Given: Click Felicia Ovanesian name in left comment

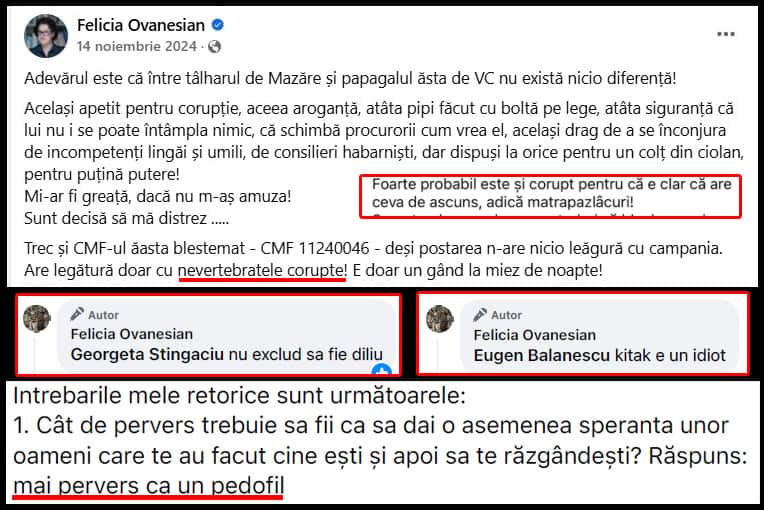Looking at the screenshot, I should coord(132,334).
